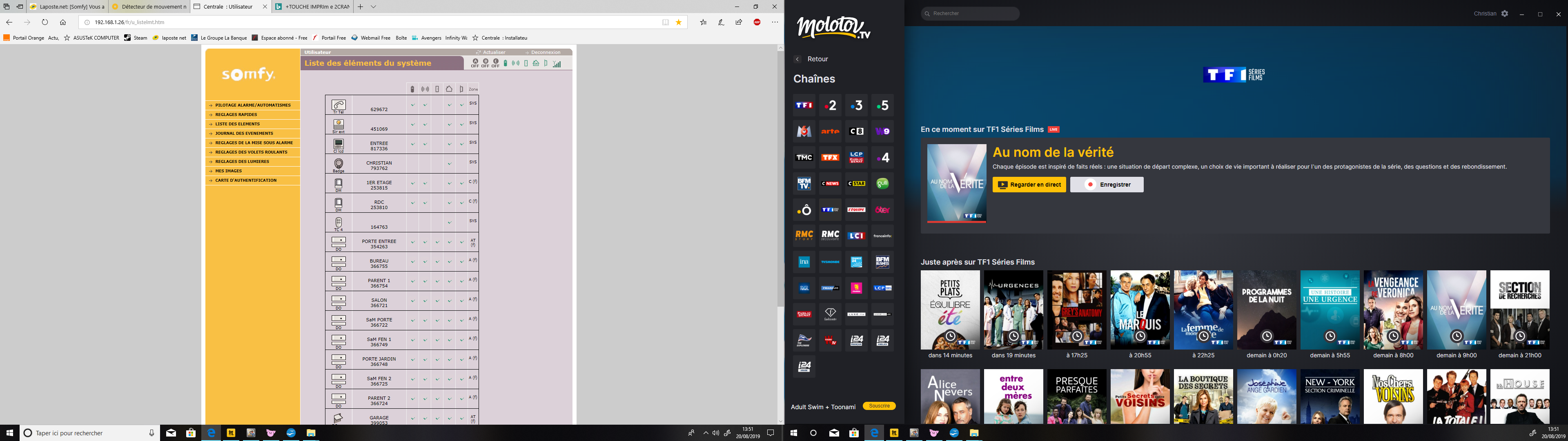The height and width of the screenshot is (441, 1568).
Task: Open Molotov settings gear next to Christian
Action: click(x=1505, y=13)
